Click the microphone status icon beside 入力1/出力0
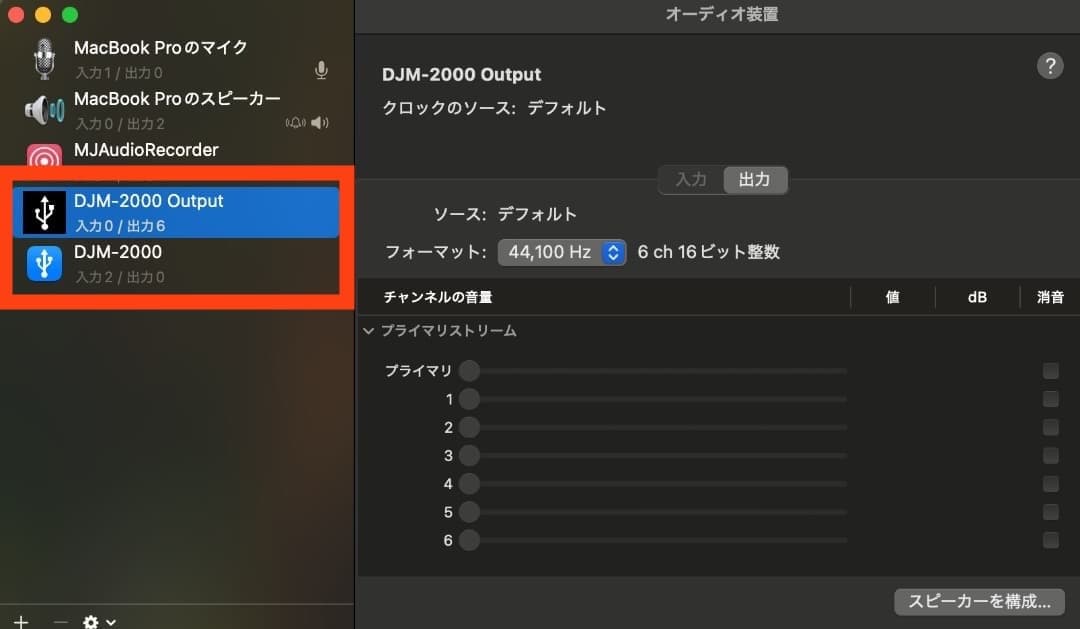The image size is (1080, 629). [x=320, y=70]
